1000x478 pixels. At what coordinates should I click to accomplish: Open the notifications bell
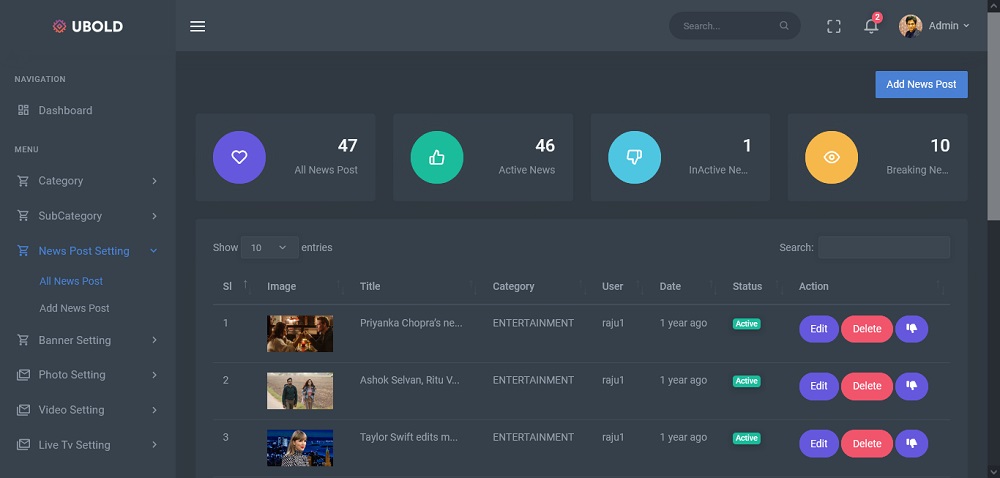871,26
